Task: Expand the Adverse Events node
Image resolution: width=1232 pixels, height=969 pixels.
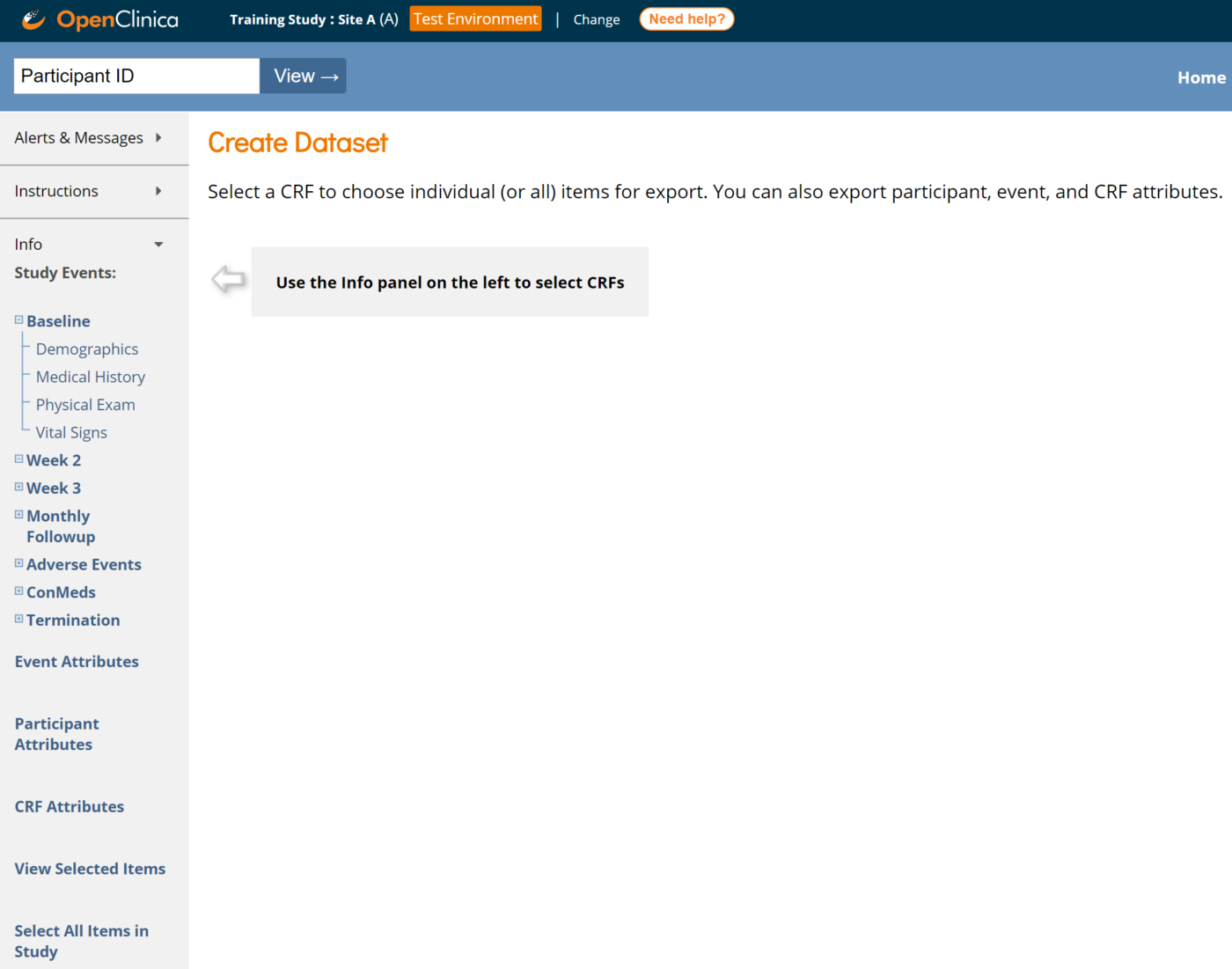Action: pyautogui.click(x=18, y=563)
